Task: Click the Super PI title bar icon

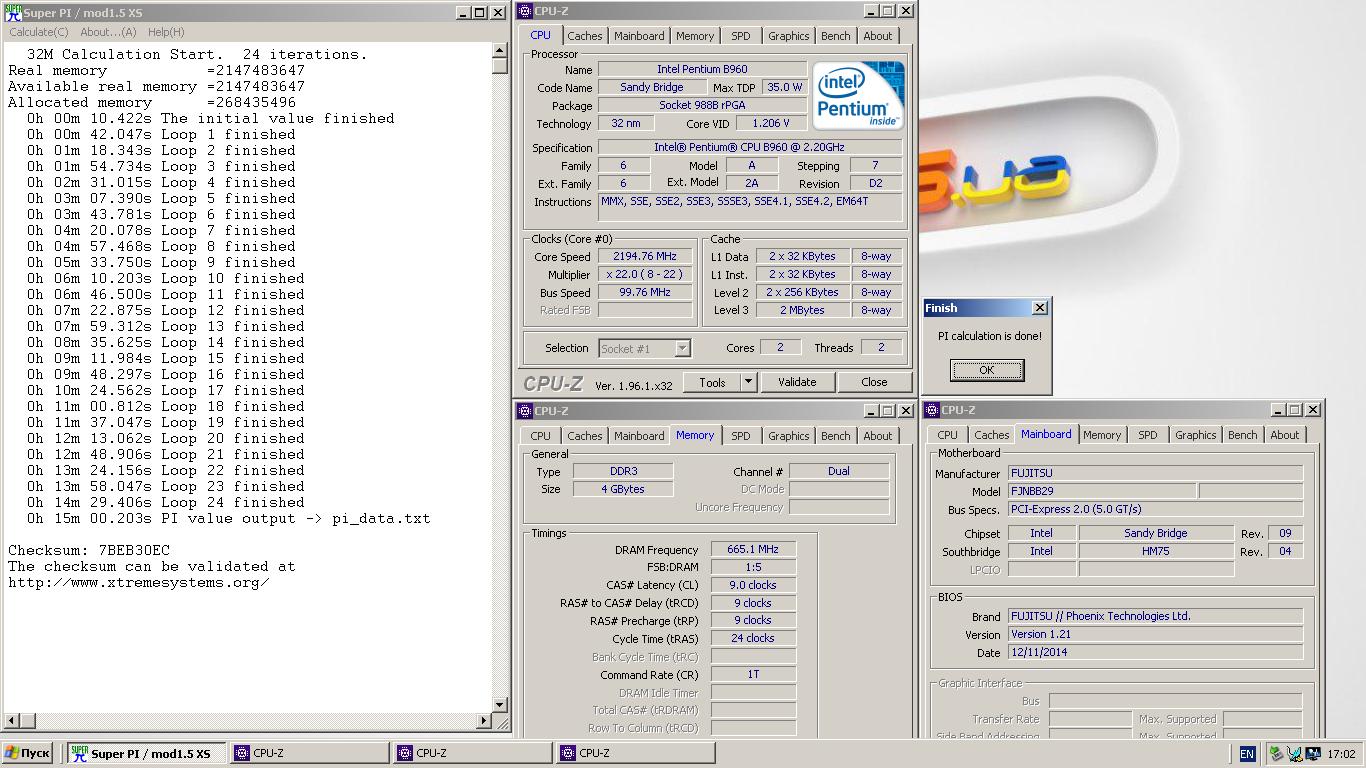Action: click(x=11, y=12)
